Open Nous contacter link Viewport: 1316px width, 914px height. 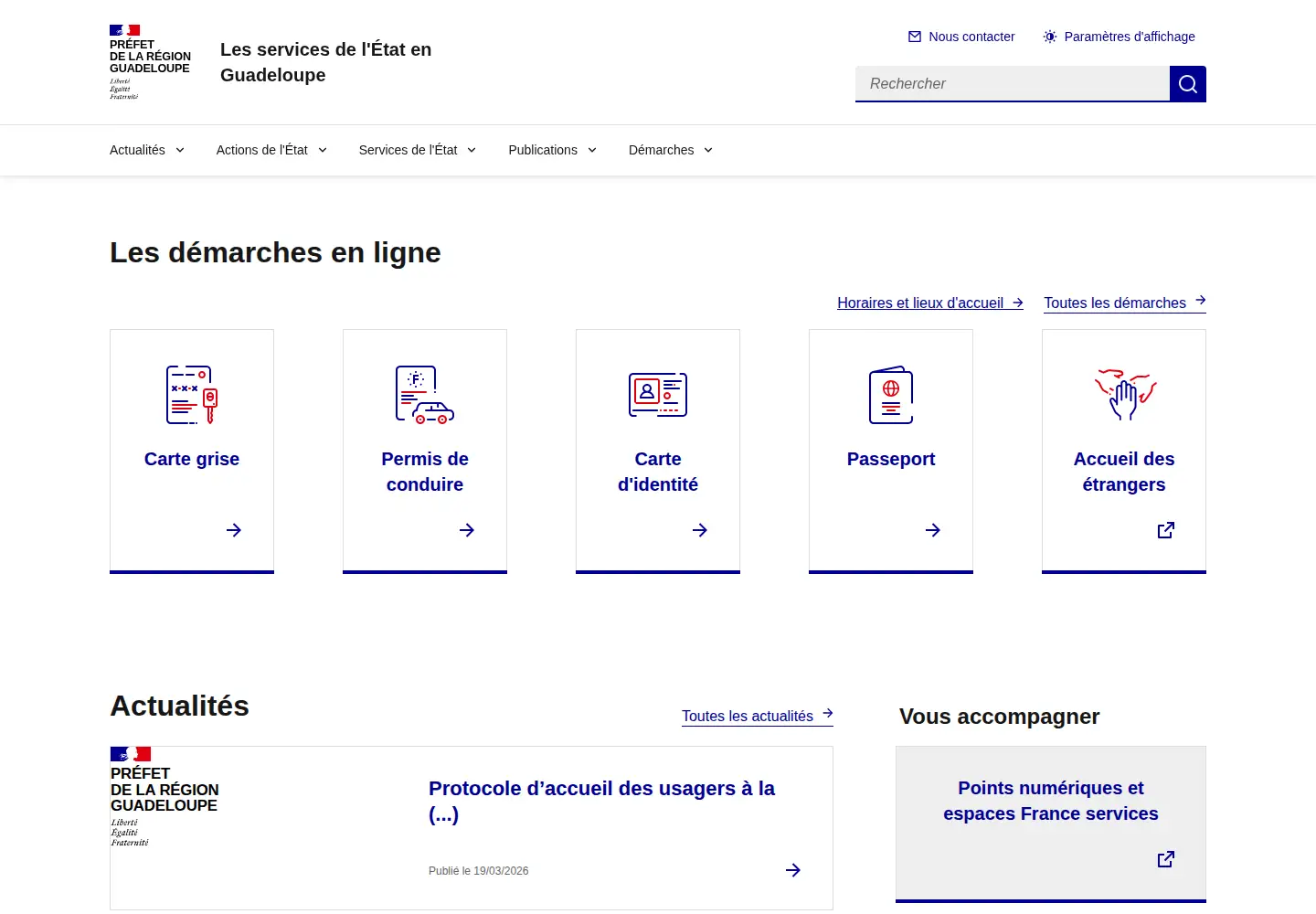(x=961, y=37)
